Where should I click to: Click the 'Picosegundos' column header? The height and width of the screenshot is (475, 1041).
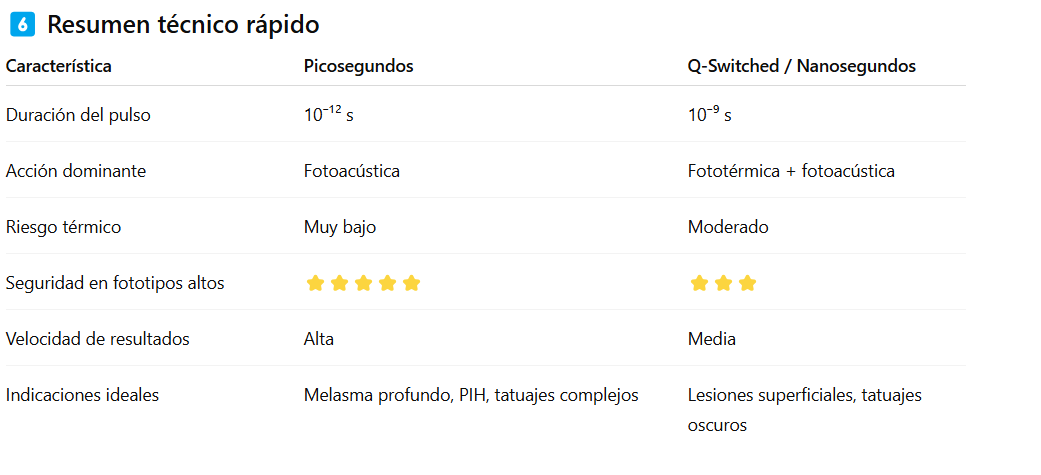[358, 66]
